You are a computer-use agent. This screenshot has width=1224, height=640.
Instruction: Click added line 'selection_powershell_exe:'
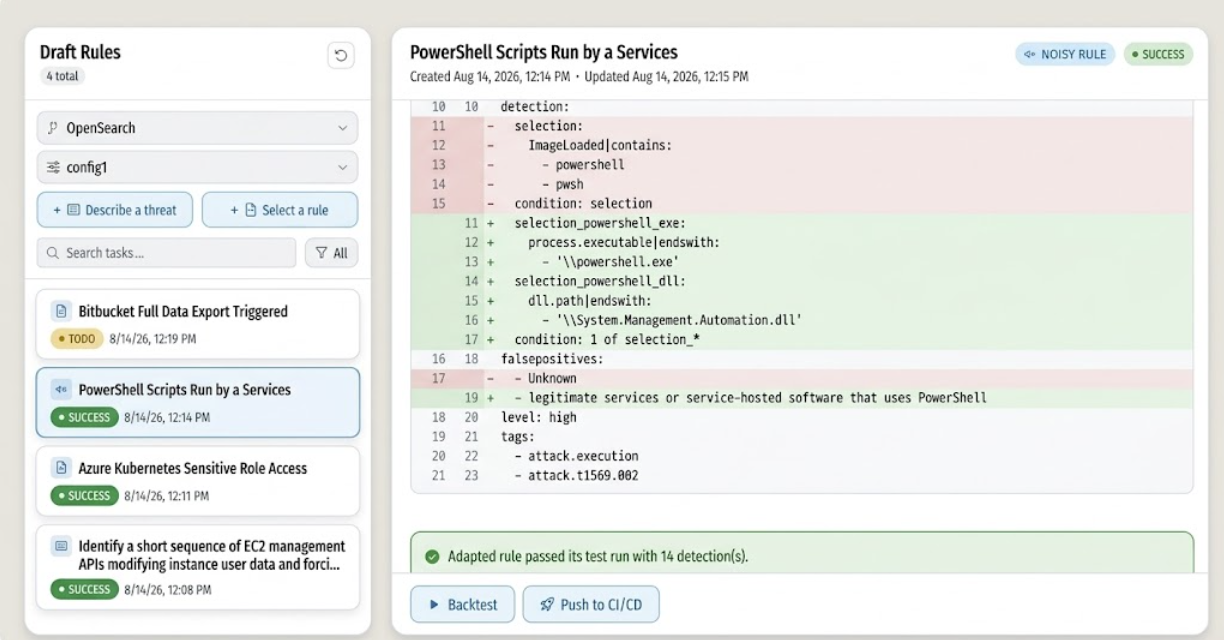click(802, 223)
